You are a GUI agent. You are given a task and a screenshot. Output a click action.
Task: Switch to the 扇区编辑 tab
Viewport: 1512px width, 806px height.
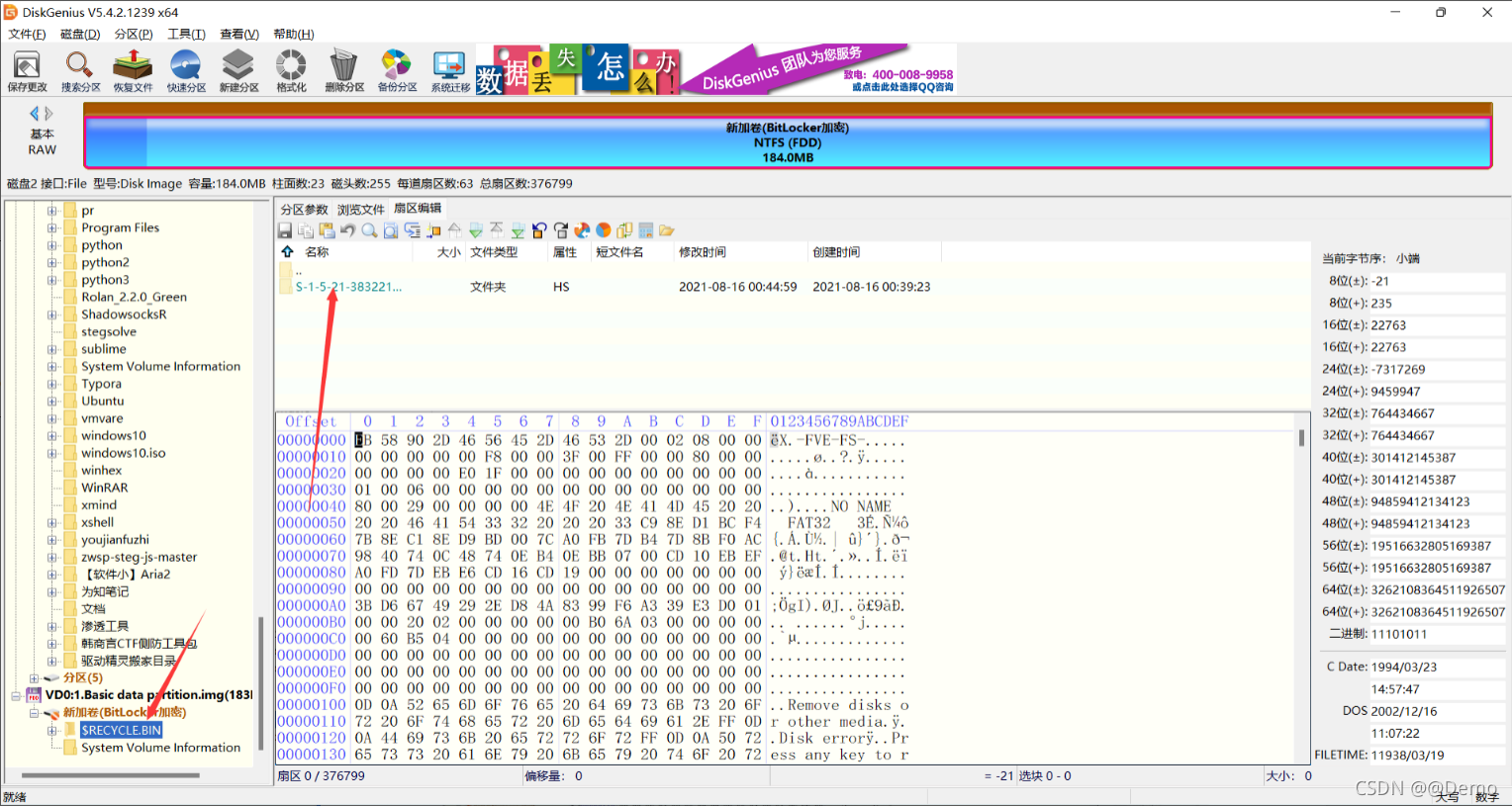pos(418,209)
